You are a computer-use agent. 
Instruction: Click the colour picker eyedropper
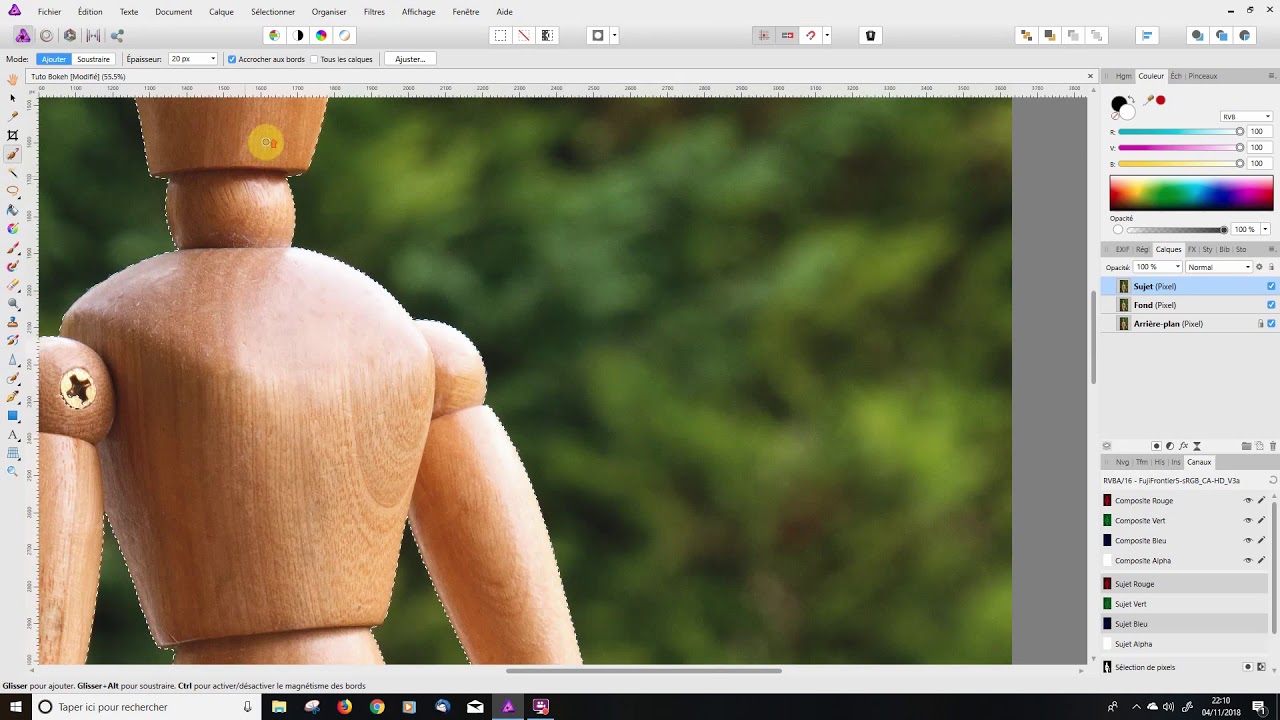(x=1149, y=100)
